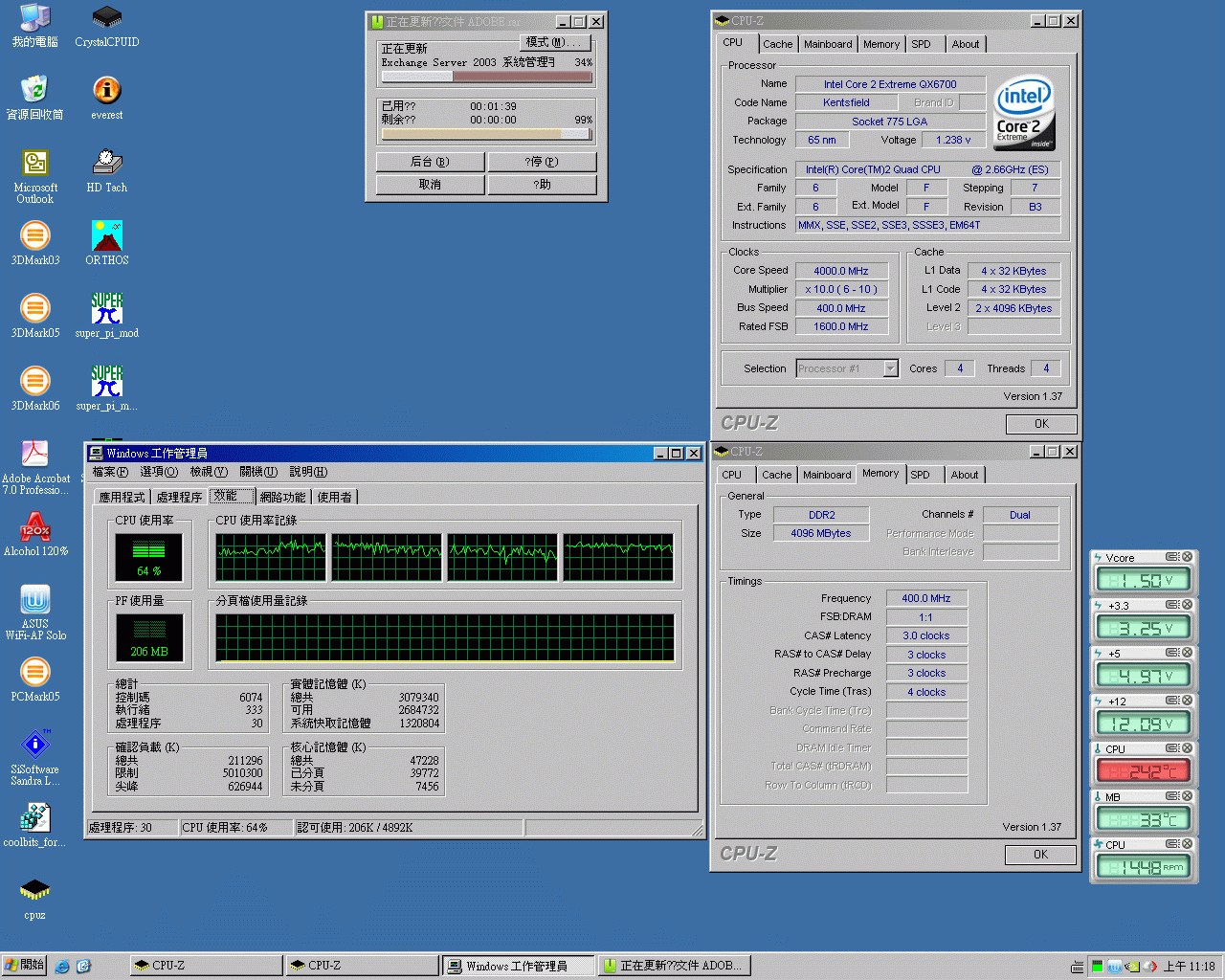The width and height of the screenshot is (1225, 980).
Task: Open the 檔案(F) menu in Task Manager
Action: [x=110, y=472]
